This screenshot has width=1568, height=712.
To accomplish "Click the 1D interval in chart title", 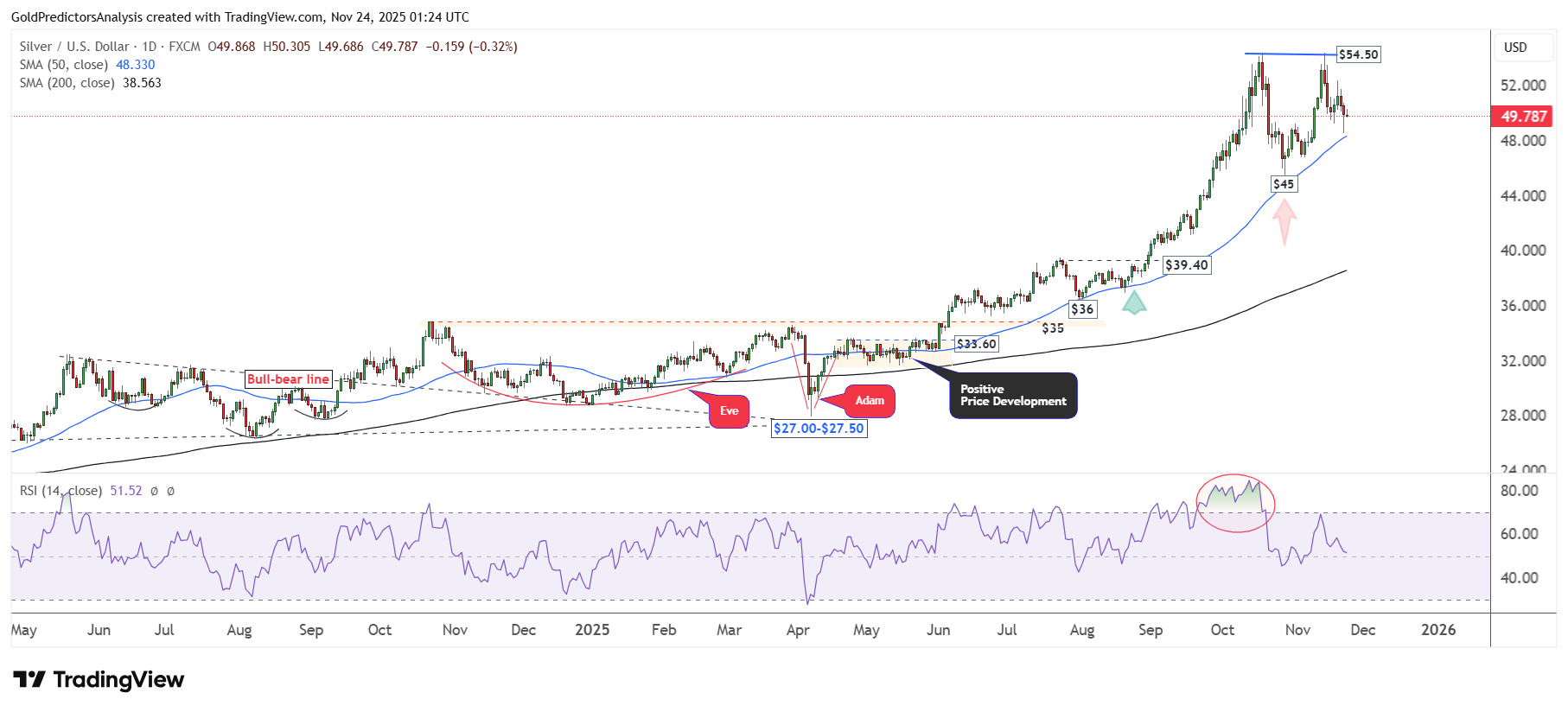I will (x=150, y=47).
